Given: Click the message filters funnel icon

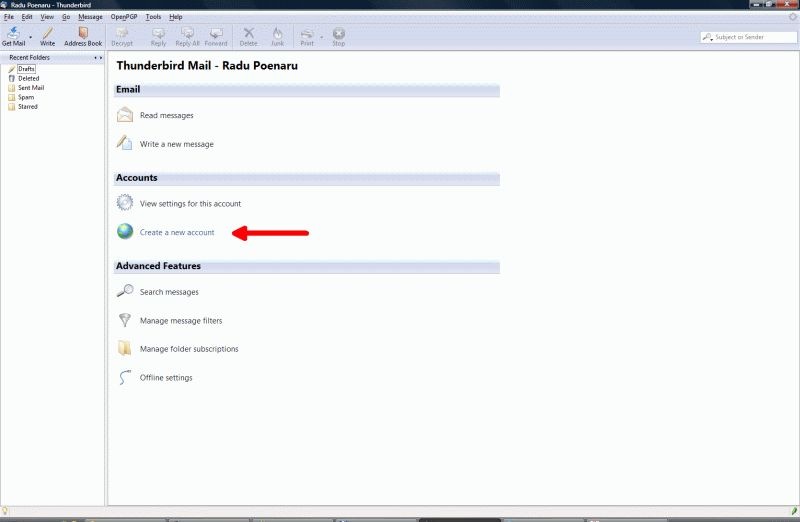Looking at the screenshot, I should click(124, 320).
